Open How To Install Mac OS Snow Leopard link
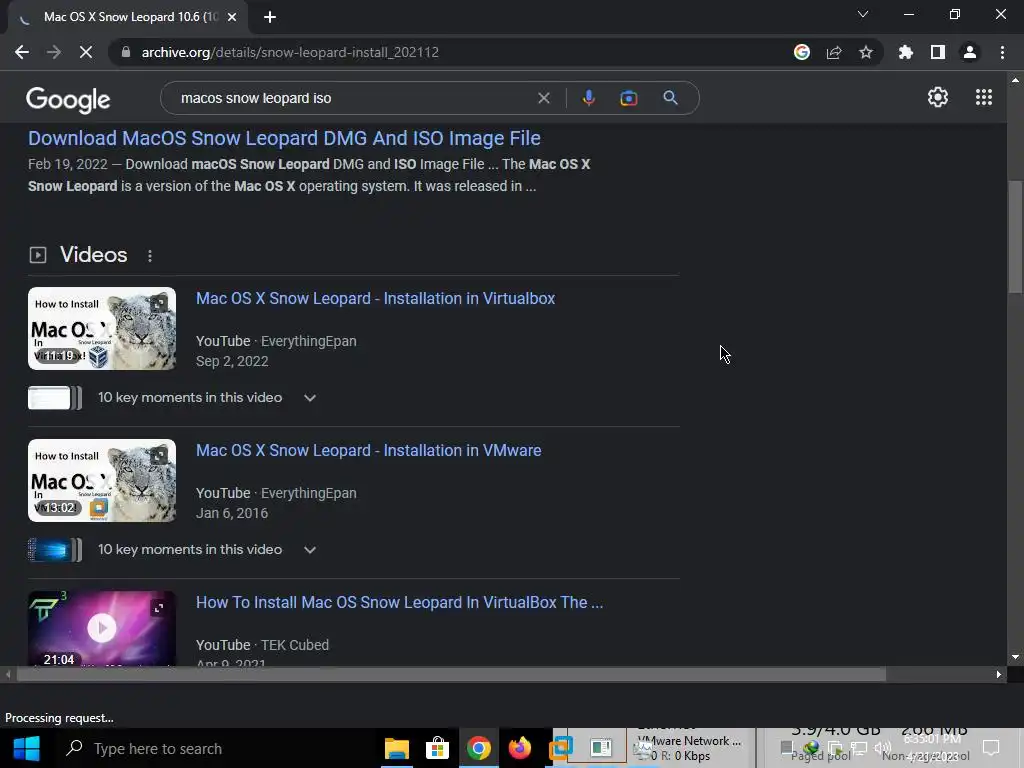1024x768 pixels. (400, 602)
